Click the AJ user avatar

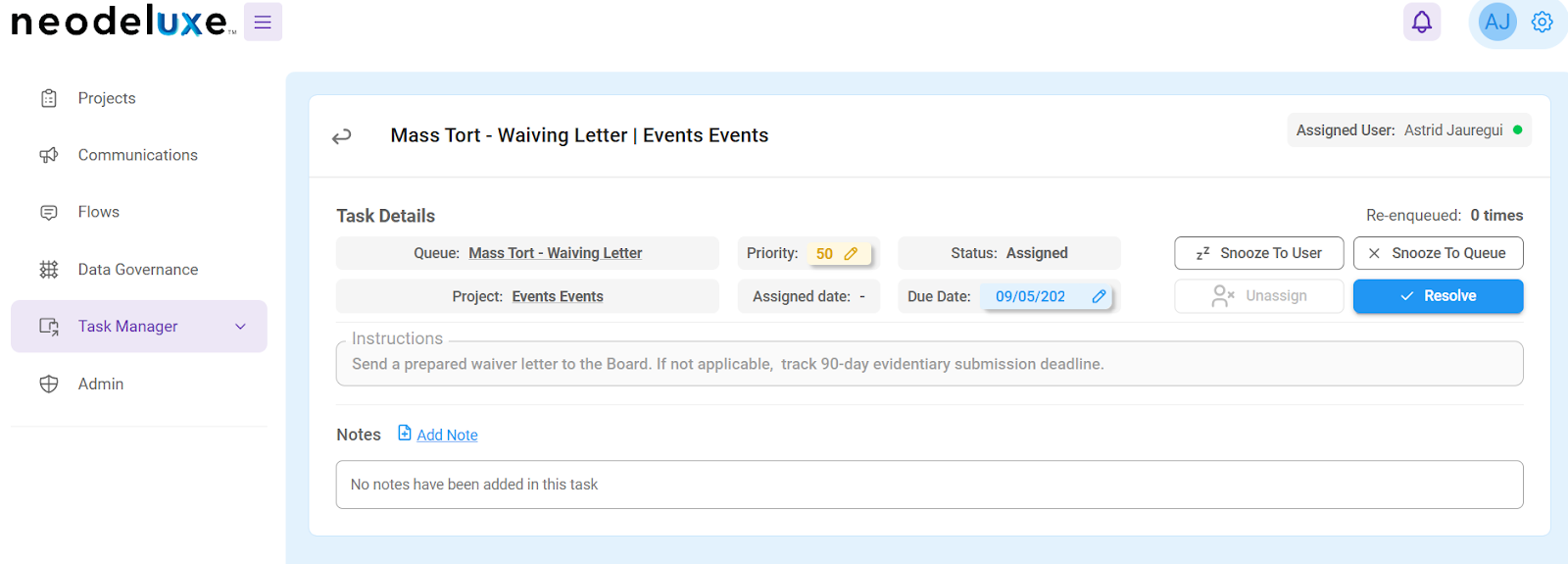1497,22
